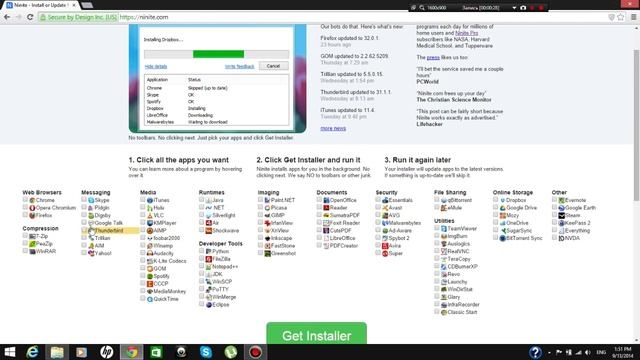Screen dimensions: 640x360
Task: Click the Malwarebytes icon in Security
Action: click(385, 223)
